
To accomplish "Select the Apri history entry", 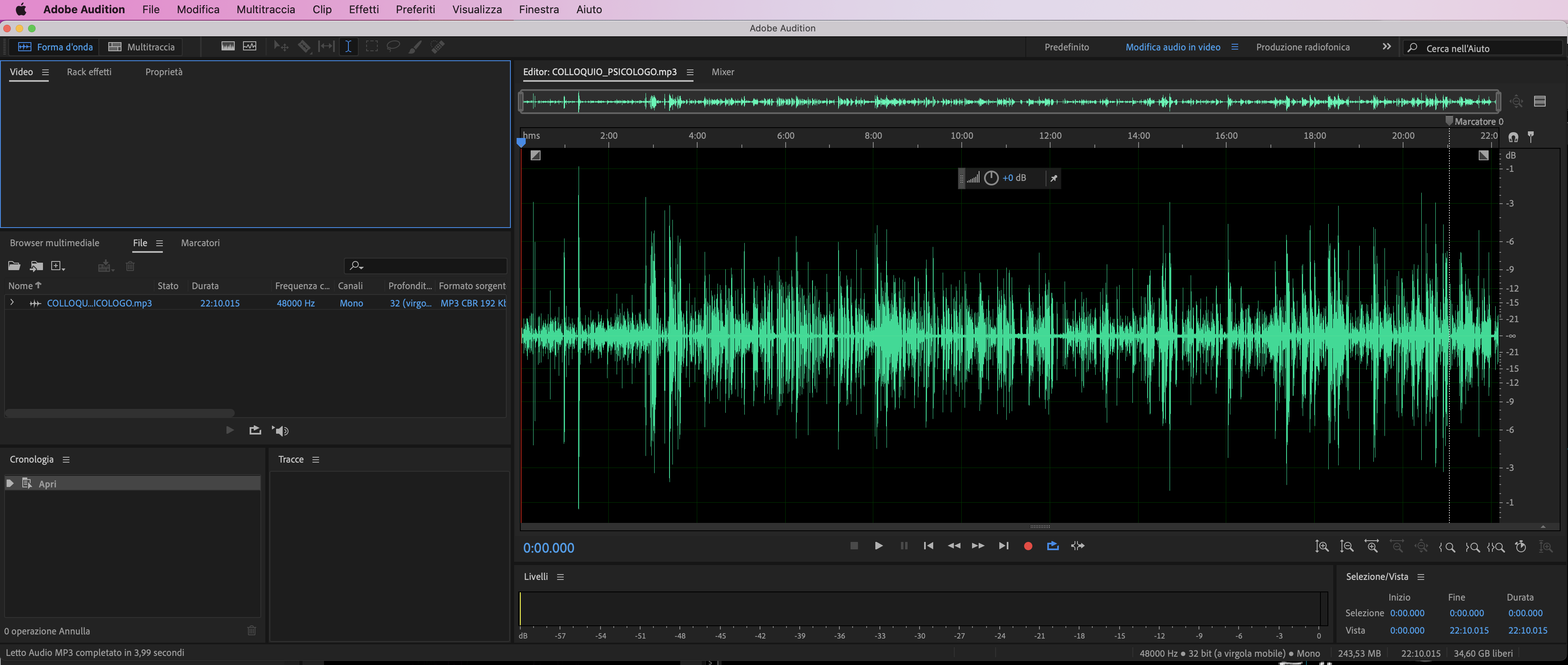I will click(x=133, y=484).
